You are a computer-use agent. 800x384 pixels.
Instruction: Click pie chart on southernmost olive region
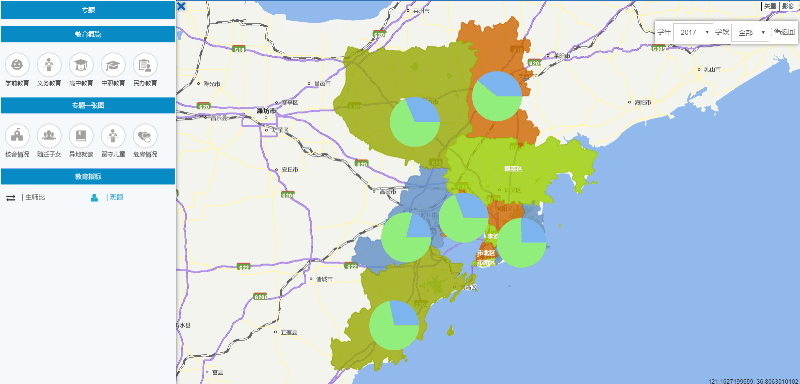coord(394,325)
